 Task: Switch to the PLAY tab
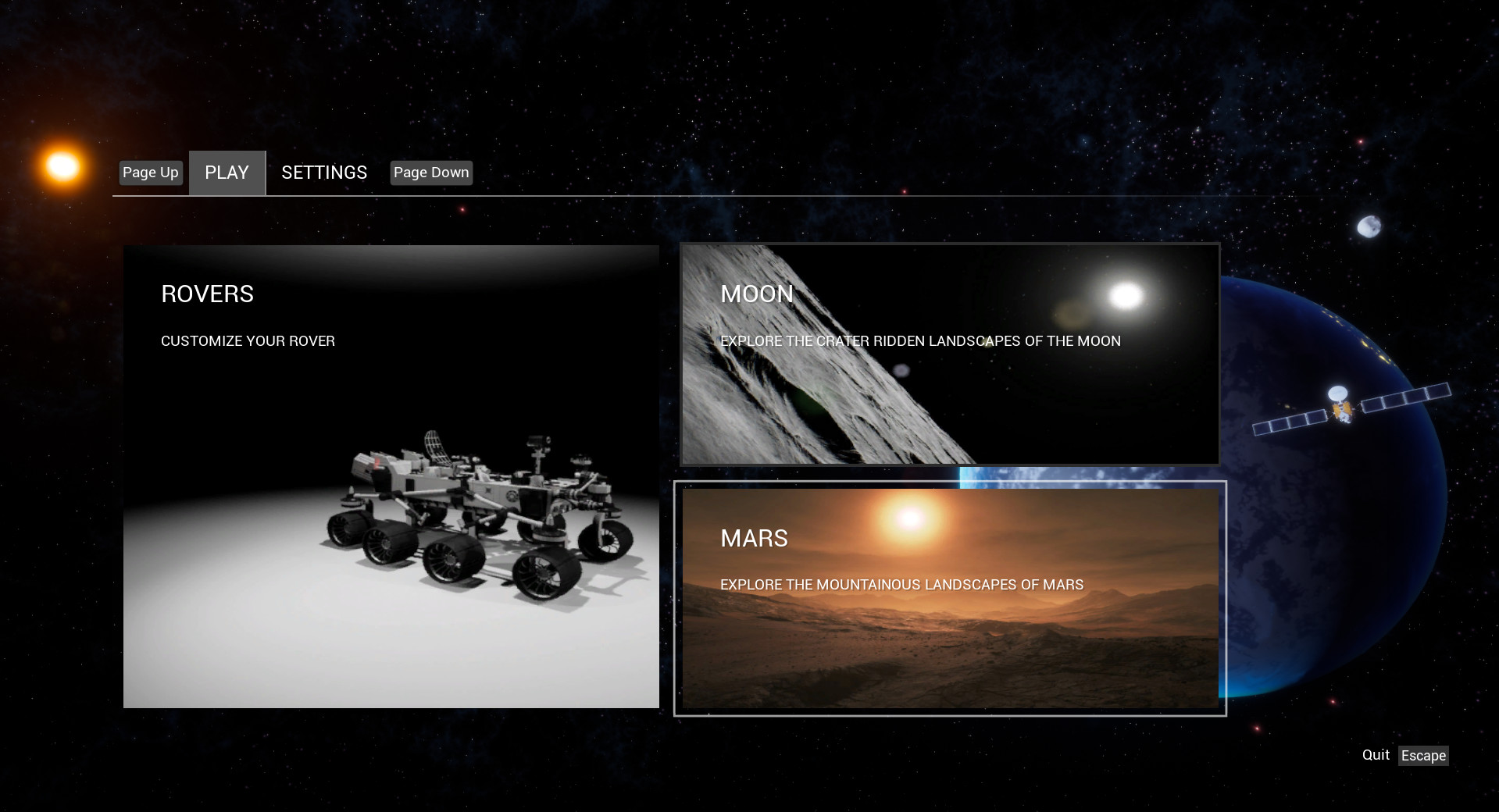coord(227,173)
